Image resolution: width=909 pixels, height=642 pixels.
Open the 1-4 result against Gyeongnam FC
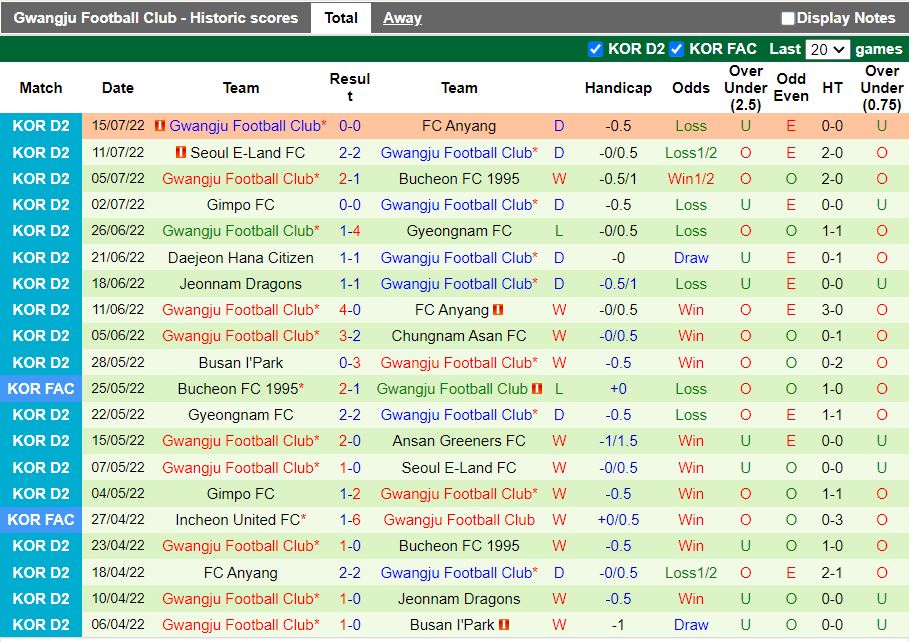coord(350,231)
